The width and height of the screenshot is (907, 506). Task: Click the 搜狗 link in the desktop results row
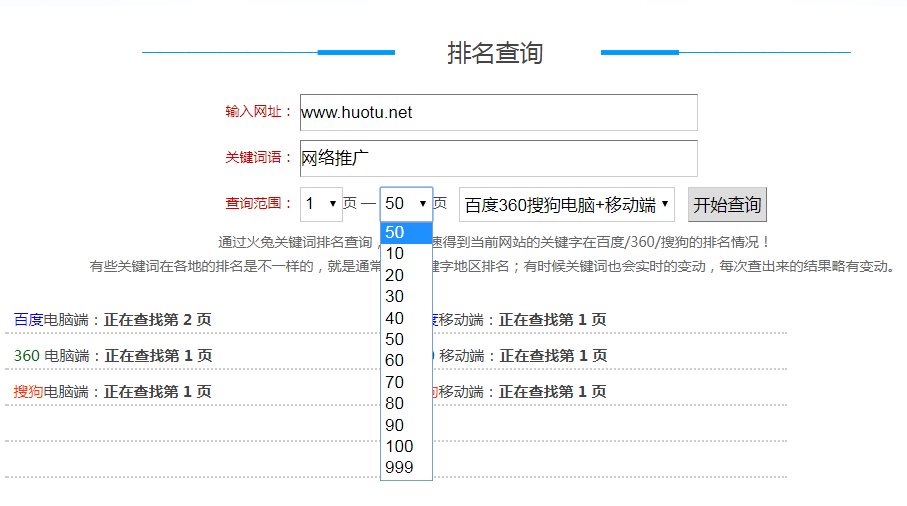(x=28, y=392)
